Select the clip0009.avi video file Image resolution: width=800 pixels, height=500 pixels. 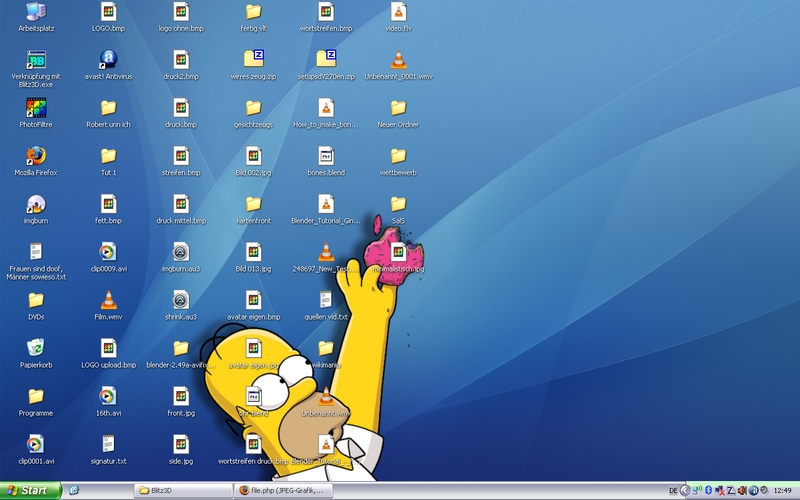(108, 252)
